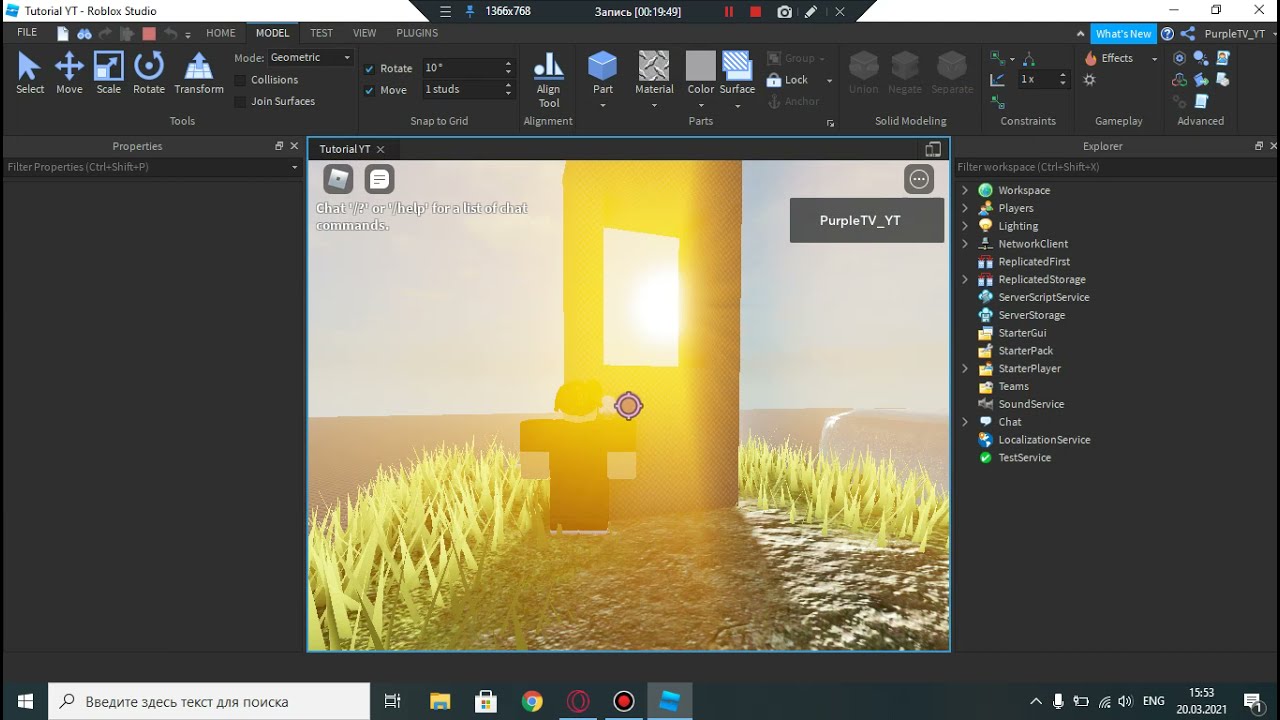Expand the Lighting node
The image size is (1280, 720).
[x=965, y=226]
